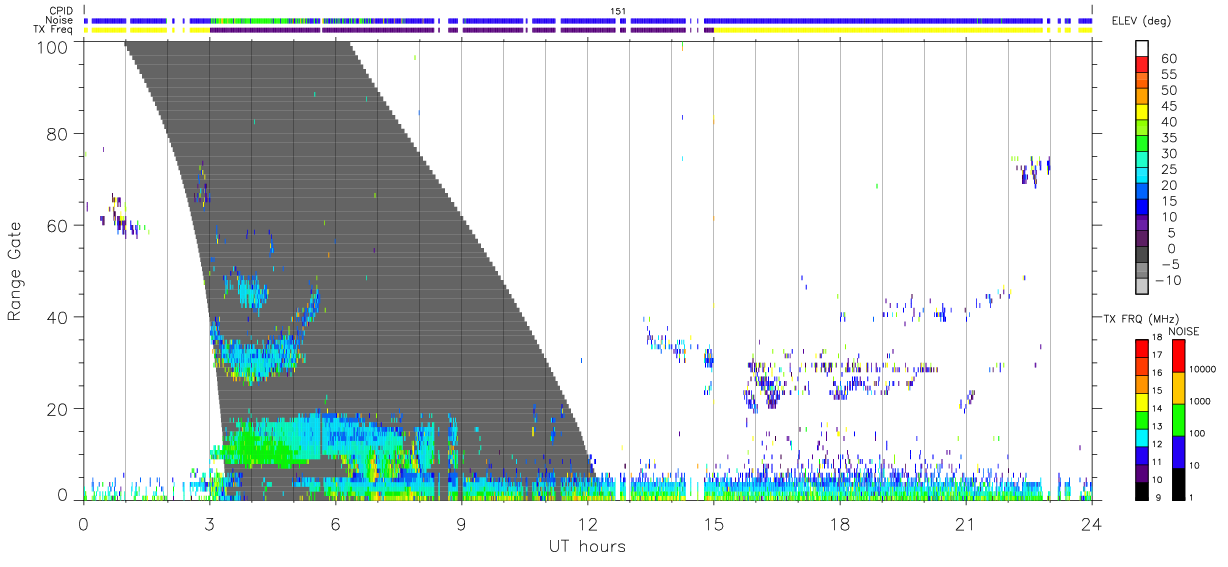Viewport: 1228px width, 567px height.
Task: Select the red segment of ELEV colorbar
Action: [x=1142, y=64]
